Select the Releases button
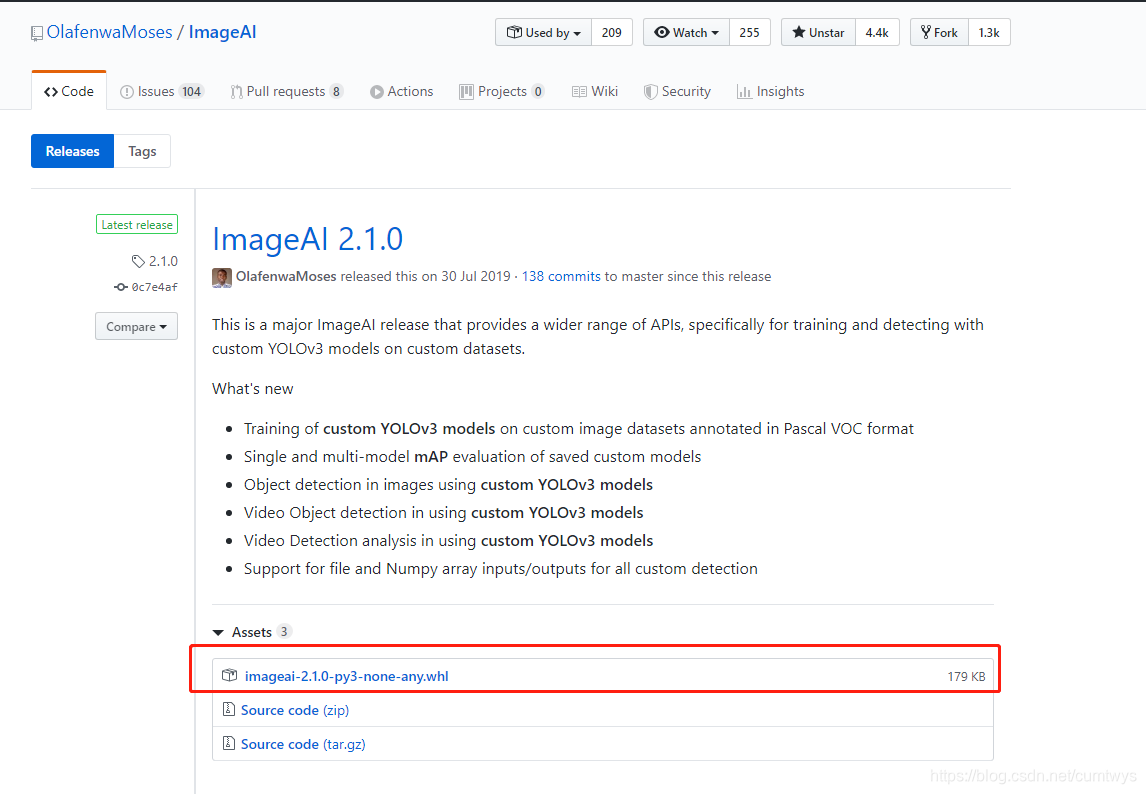The image size is (1146, 794). tap(72, 151)
